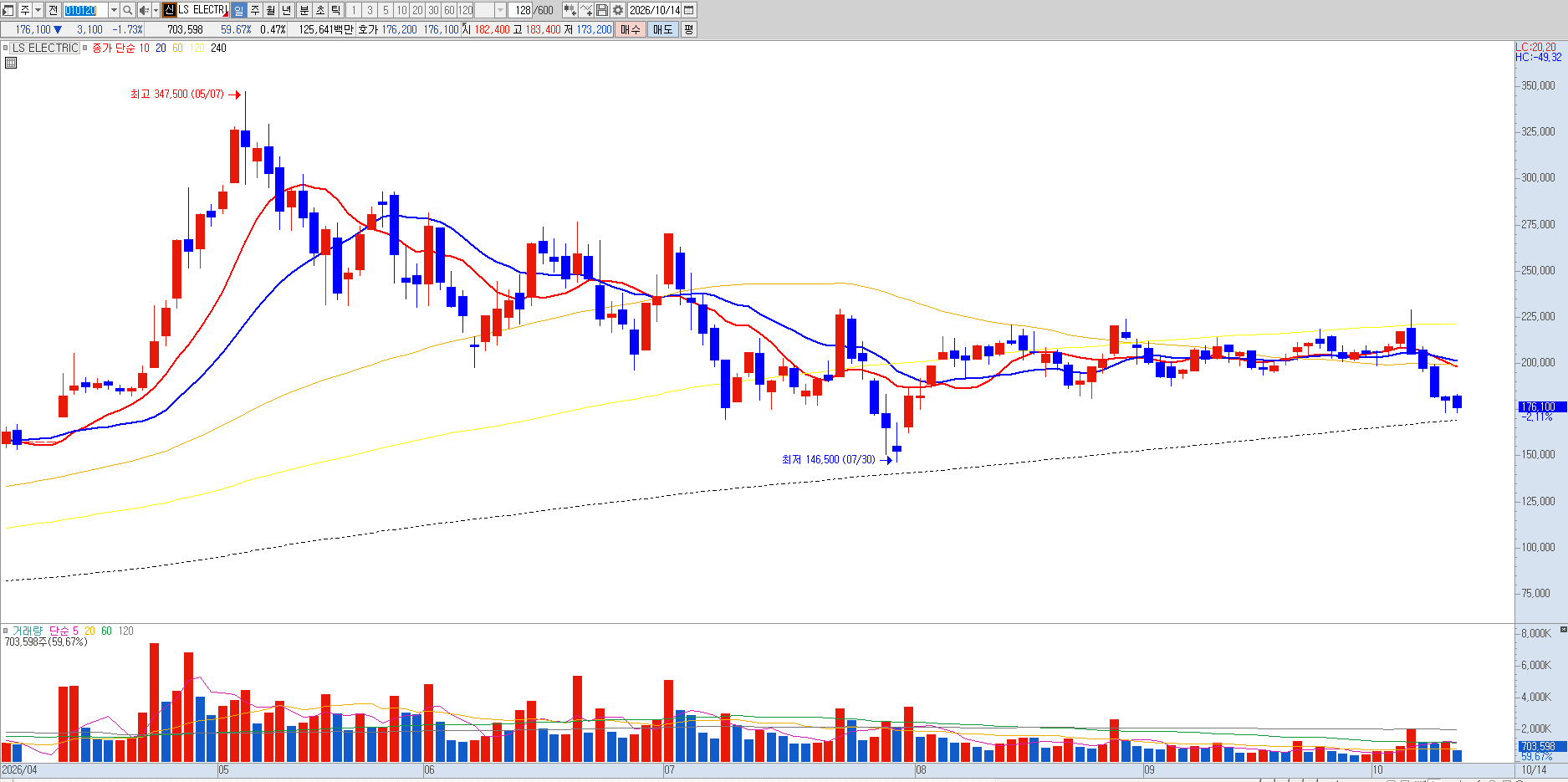Click the 신 credit badge next to the stock name
The width and height of the screenshot is (1568, 782).
point(170,10)
